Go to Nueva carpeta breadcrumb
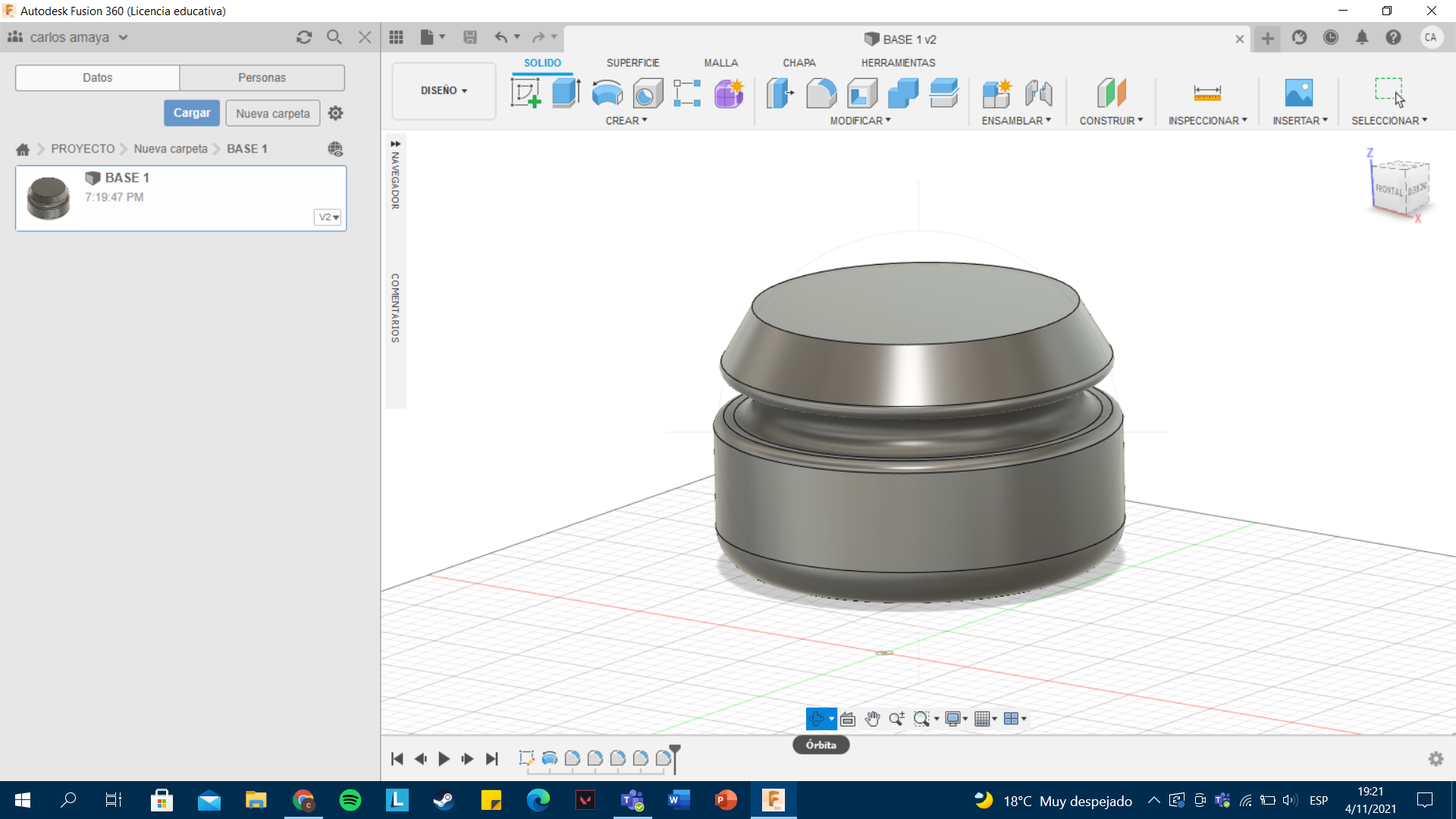Viewport: 1456px width, 819px height. pos(171,149)
